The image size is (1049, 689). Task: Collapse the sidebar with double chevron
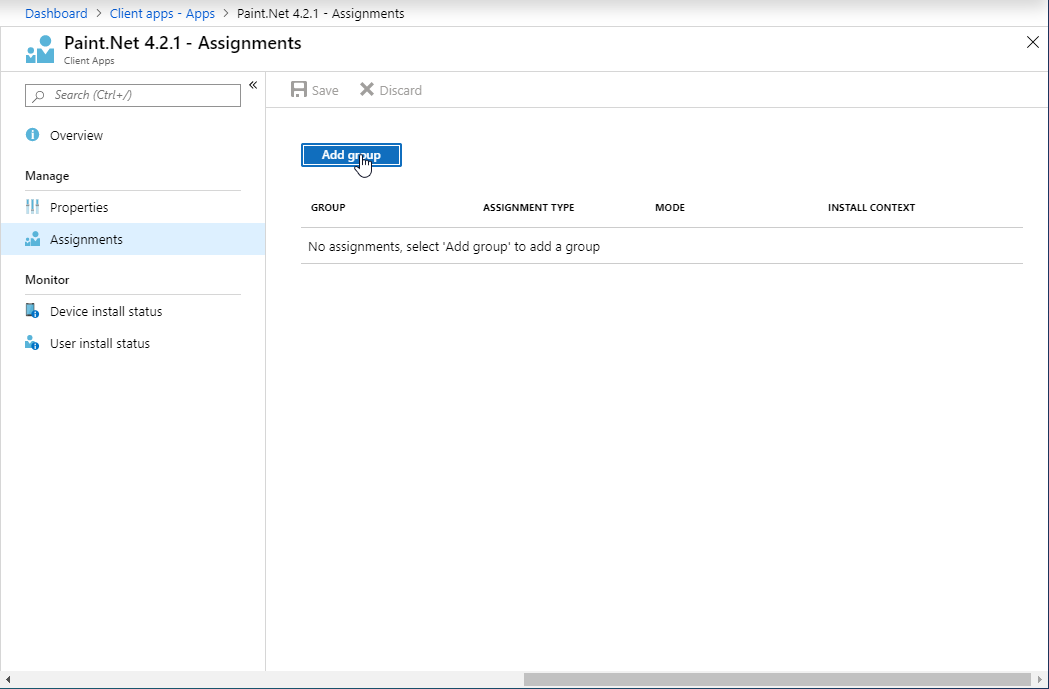253,85
